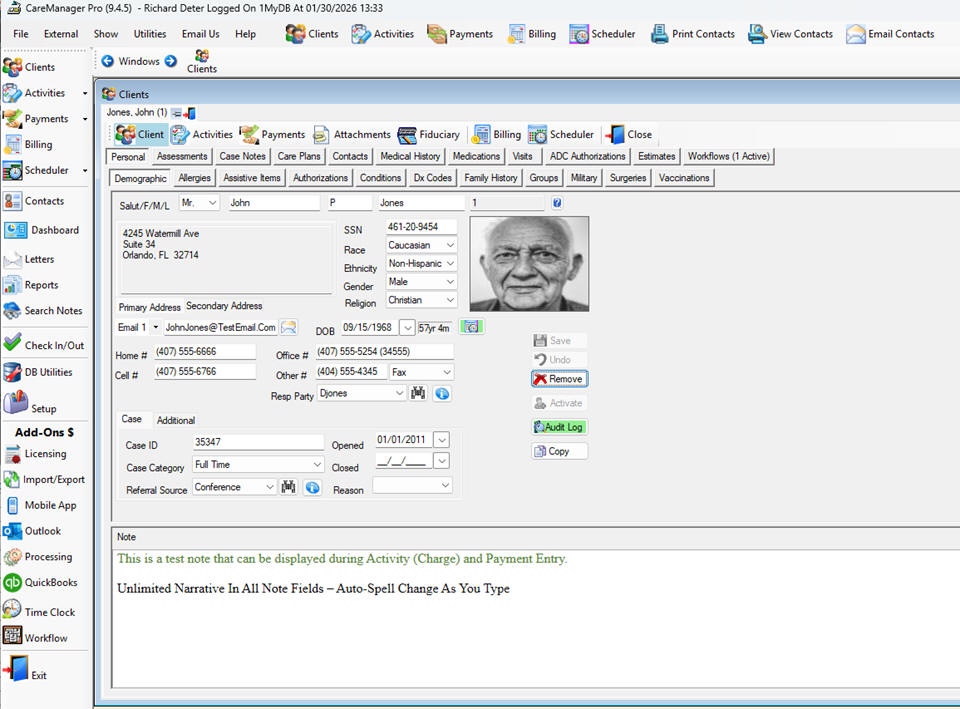Click the green calendar icon beside the age
The height and width of the screenshot is (709, 960).
tap(471, 327)
